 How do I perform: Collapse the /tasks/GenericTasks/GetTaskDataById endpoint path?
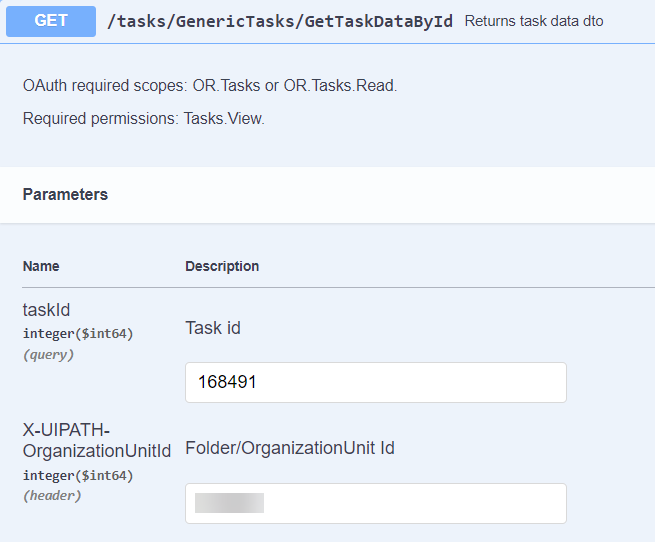[x=281, y=21]
